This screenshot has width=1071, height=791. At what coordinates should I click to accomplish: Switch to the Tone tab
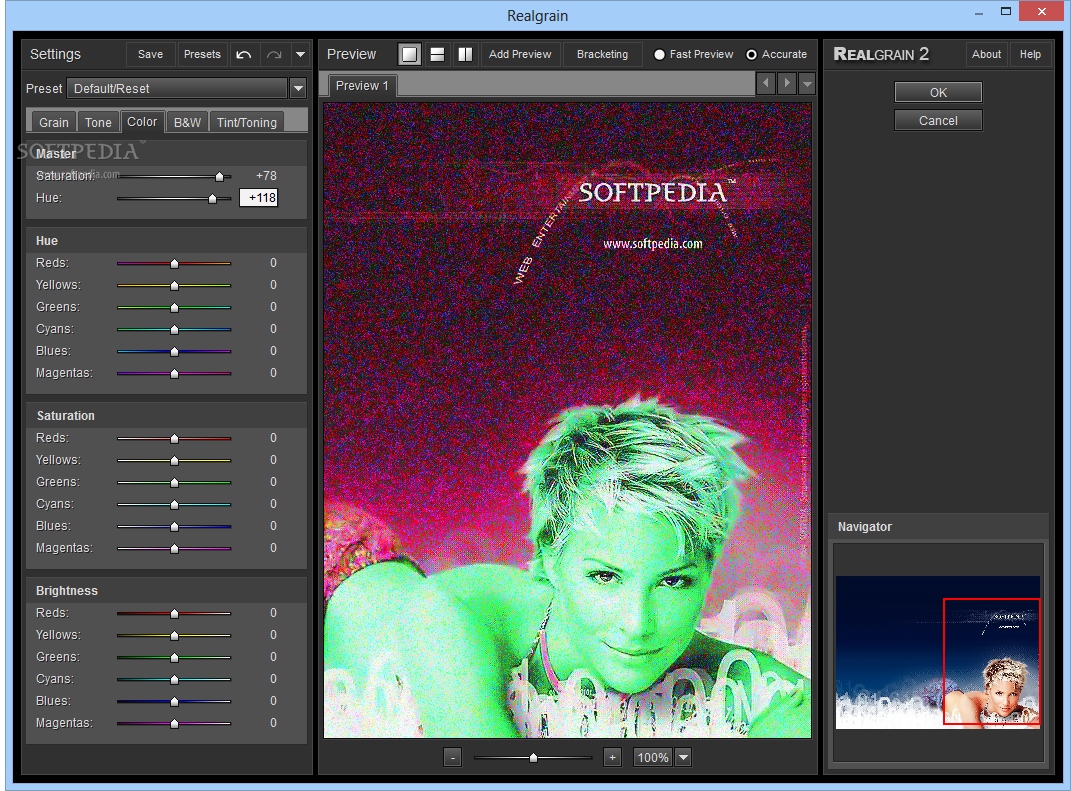point(98,122)
